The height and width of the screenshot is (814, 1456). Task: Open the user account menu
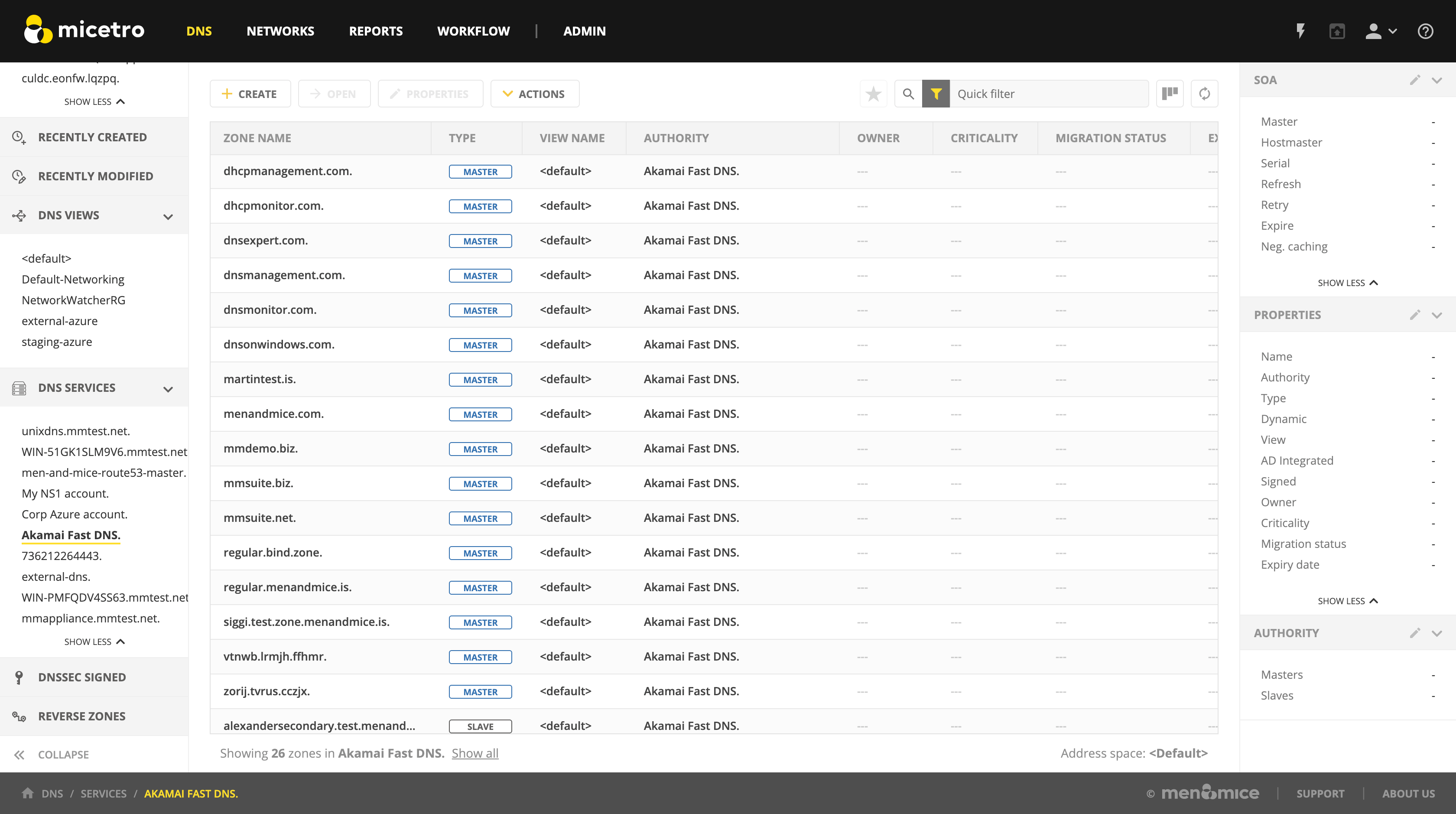coord(1381,31)
